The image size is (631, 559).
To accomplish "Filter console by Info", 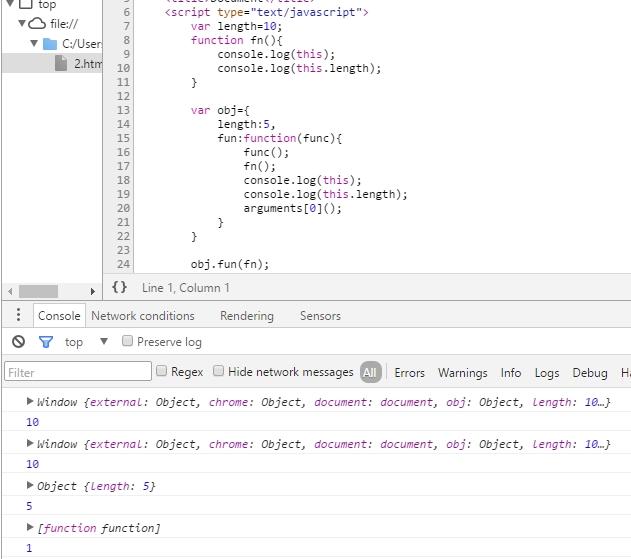I will click(x=511, y=373).
